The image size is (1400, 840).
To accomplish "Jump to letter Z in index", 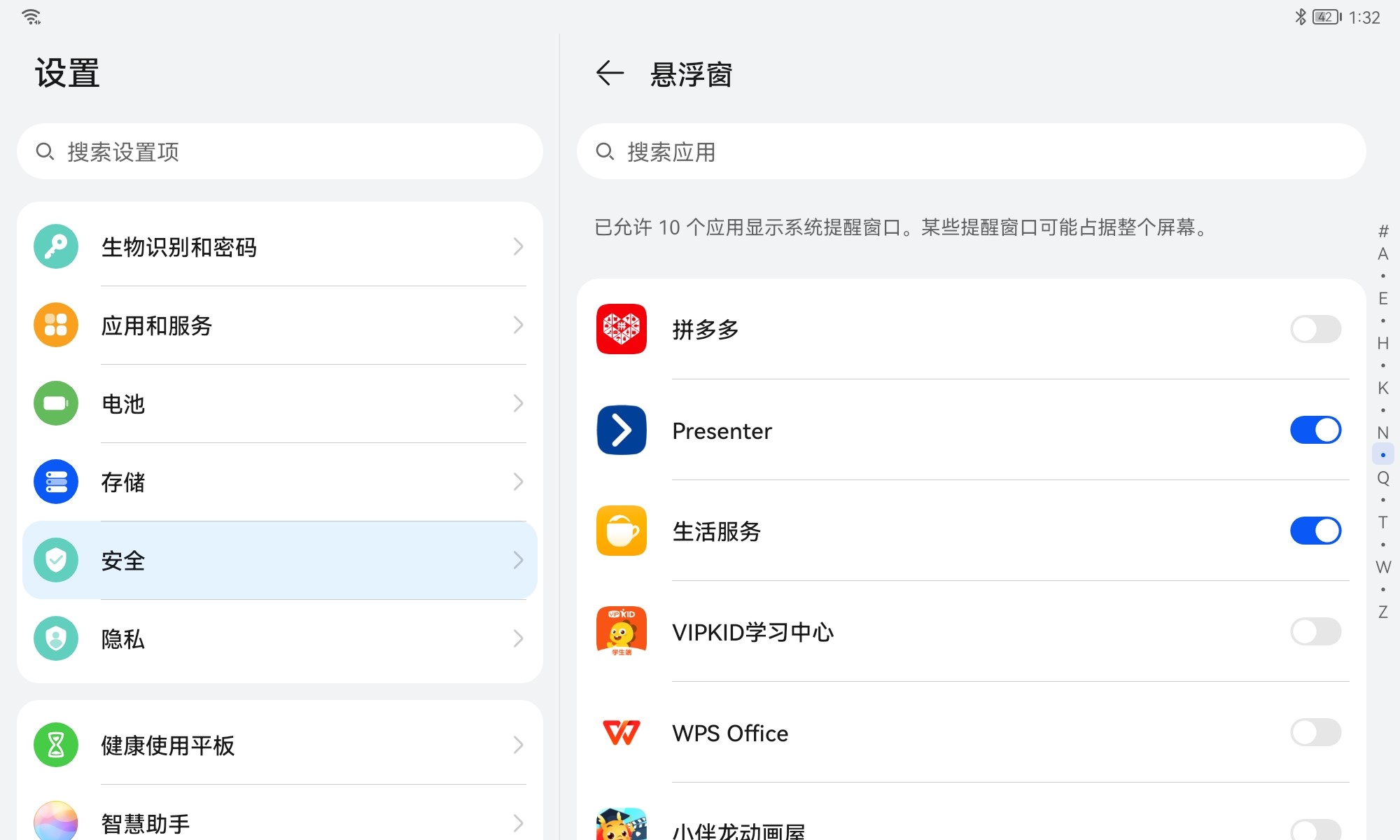I will pyautogui.click(x=1383, y=612).
